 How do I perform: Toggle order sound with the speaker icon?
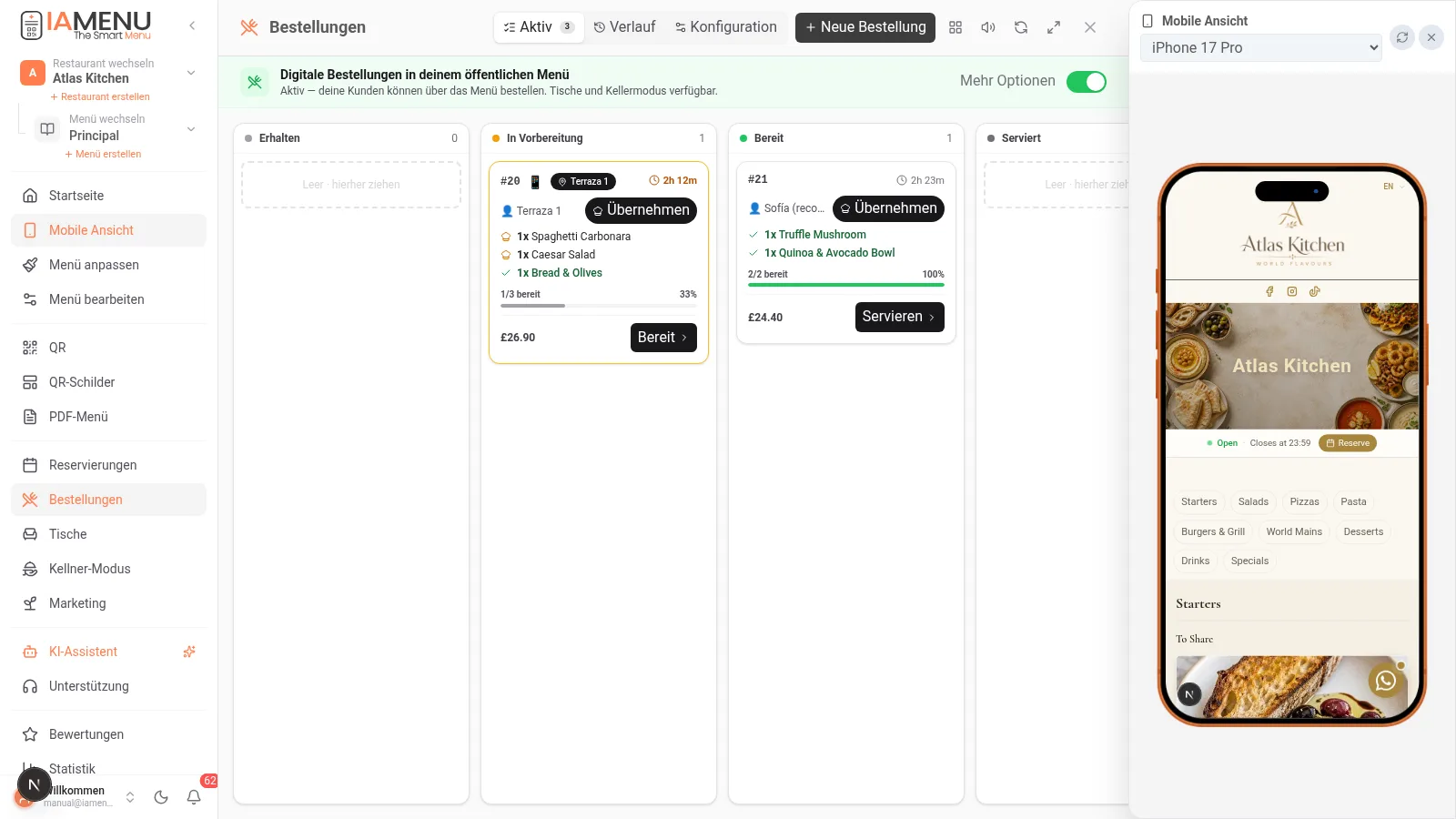(988, 27)
